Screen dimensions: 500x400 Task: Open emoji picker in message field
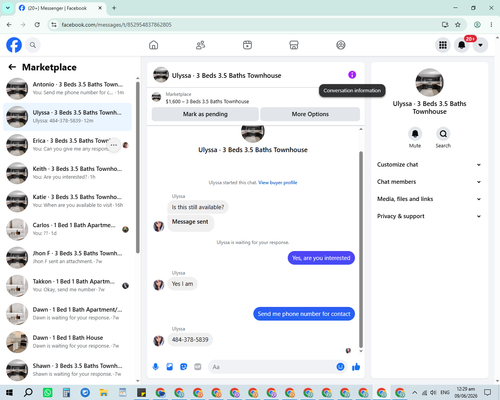tap(340, 367)
